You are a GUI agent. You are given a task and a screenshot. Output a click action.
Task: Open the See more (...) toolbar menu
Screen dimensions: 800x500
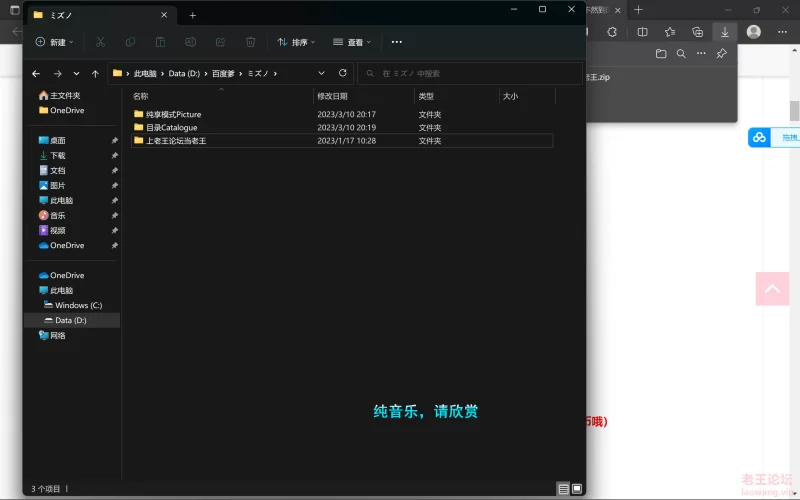[x=397, y=42]
